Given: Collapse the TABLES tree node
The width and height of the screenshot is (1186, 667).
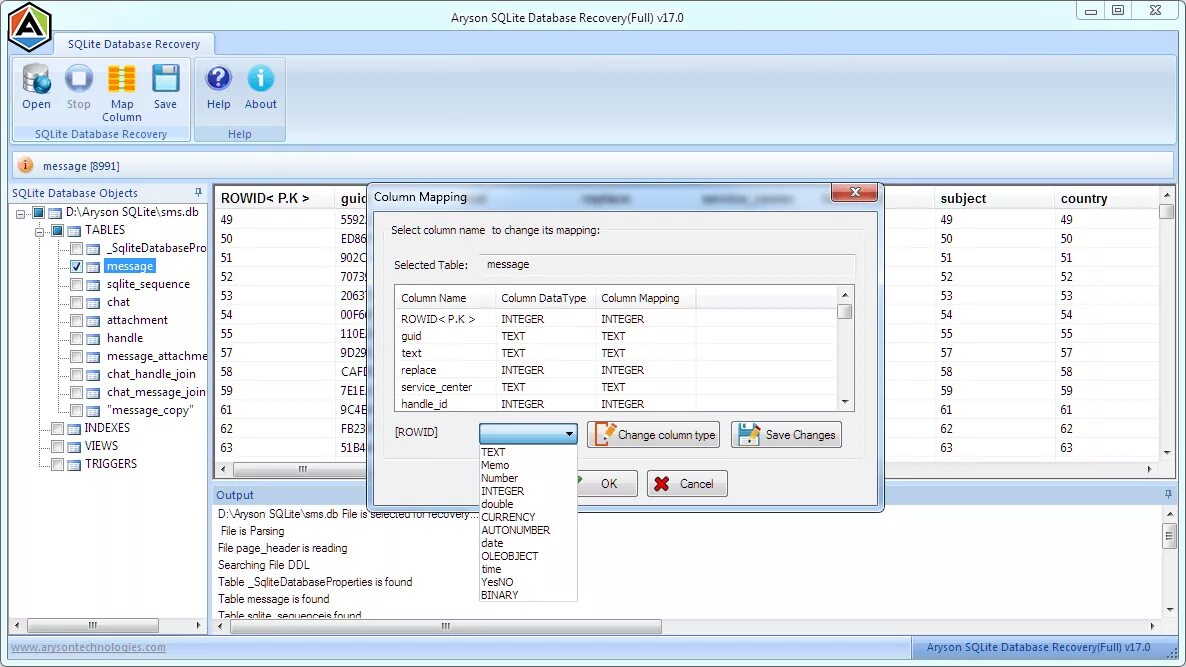Looking at the screenshot, I should [x=39, y=231].
